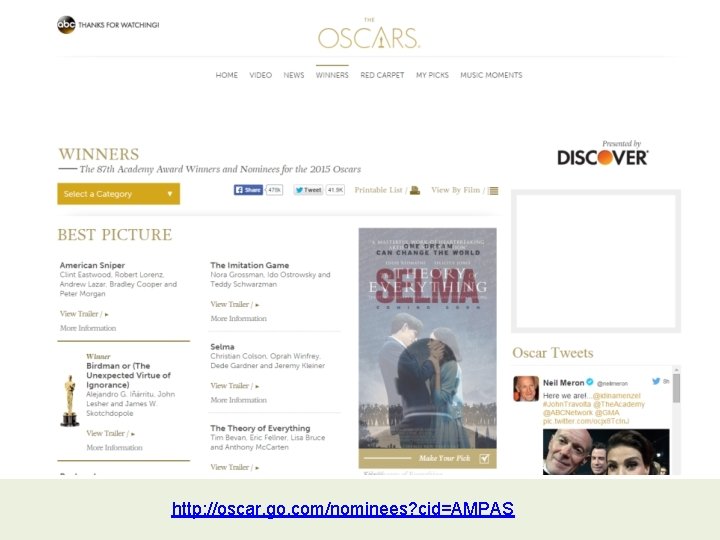Open the View By Film link
This screenshot has height=540, width=720.
point(456,190)
